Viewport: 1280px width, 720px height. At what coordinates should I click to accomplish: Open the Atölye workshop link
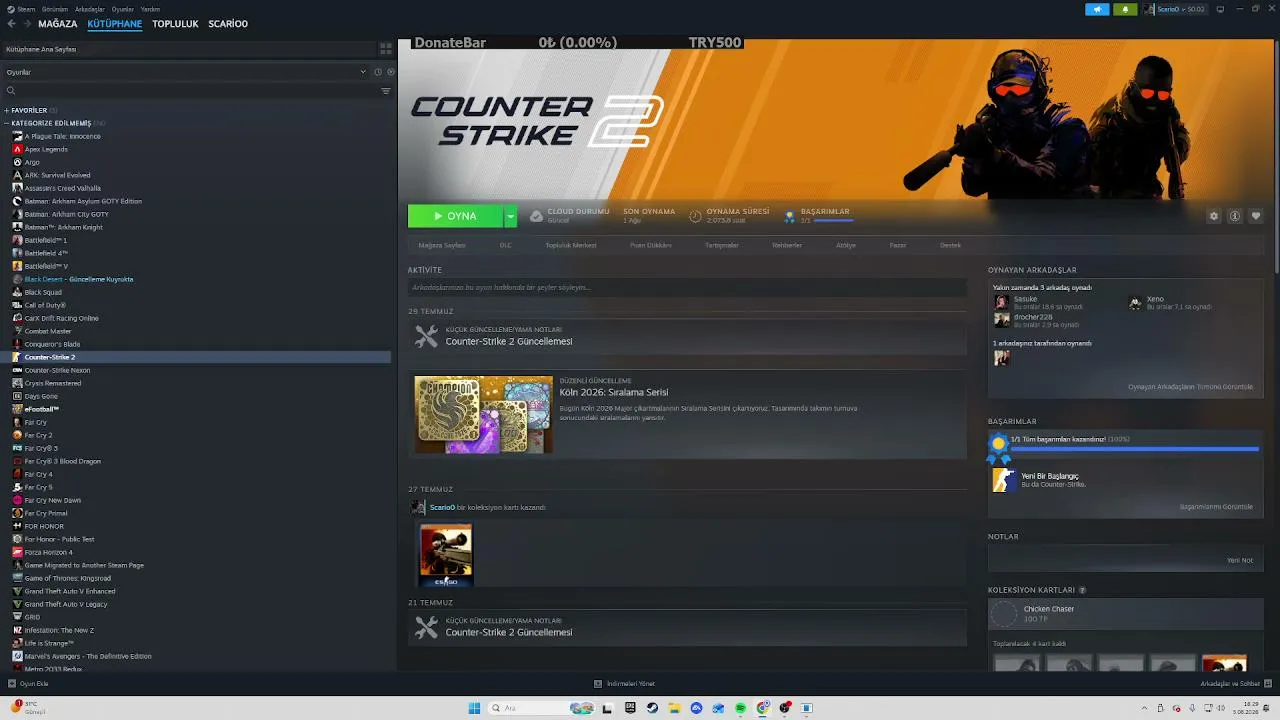click(846, 245)
